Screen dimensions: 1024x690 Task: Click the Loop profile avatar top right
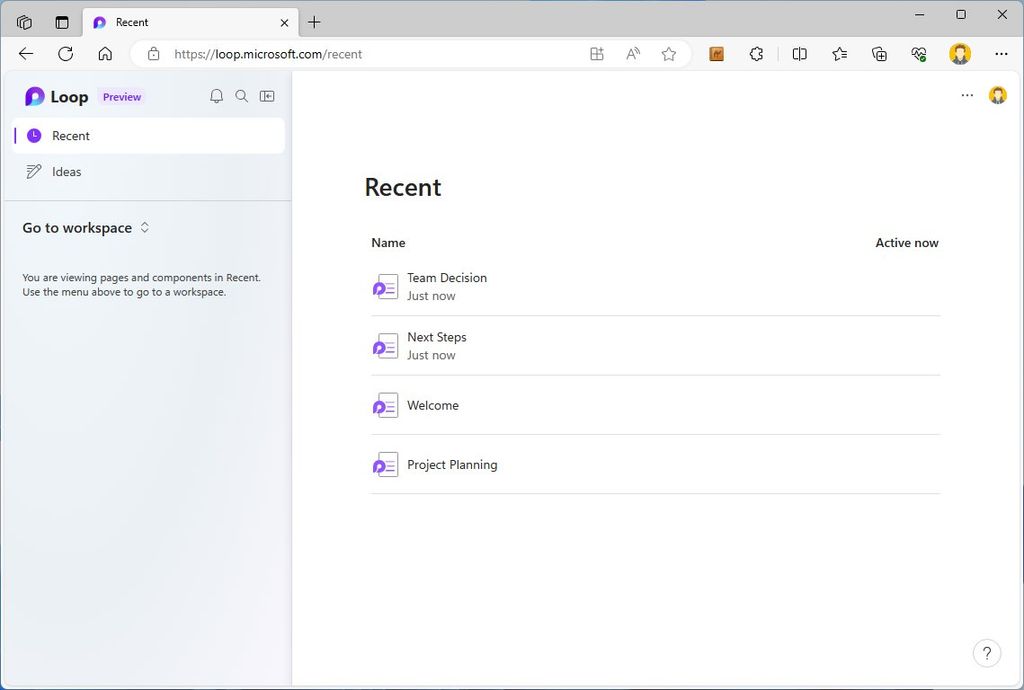pos(997,95)
